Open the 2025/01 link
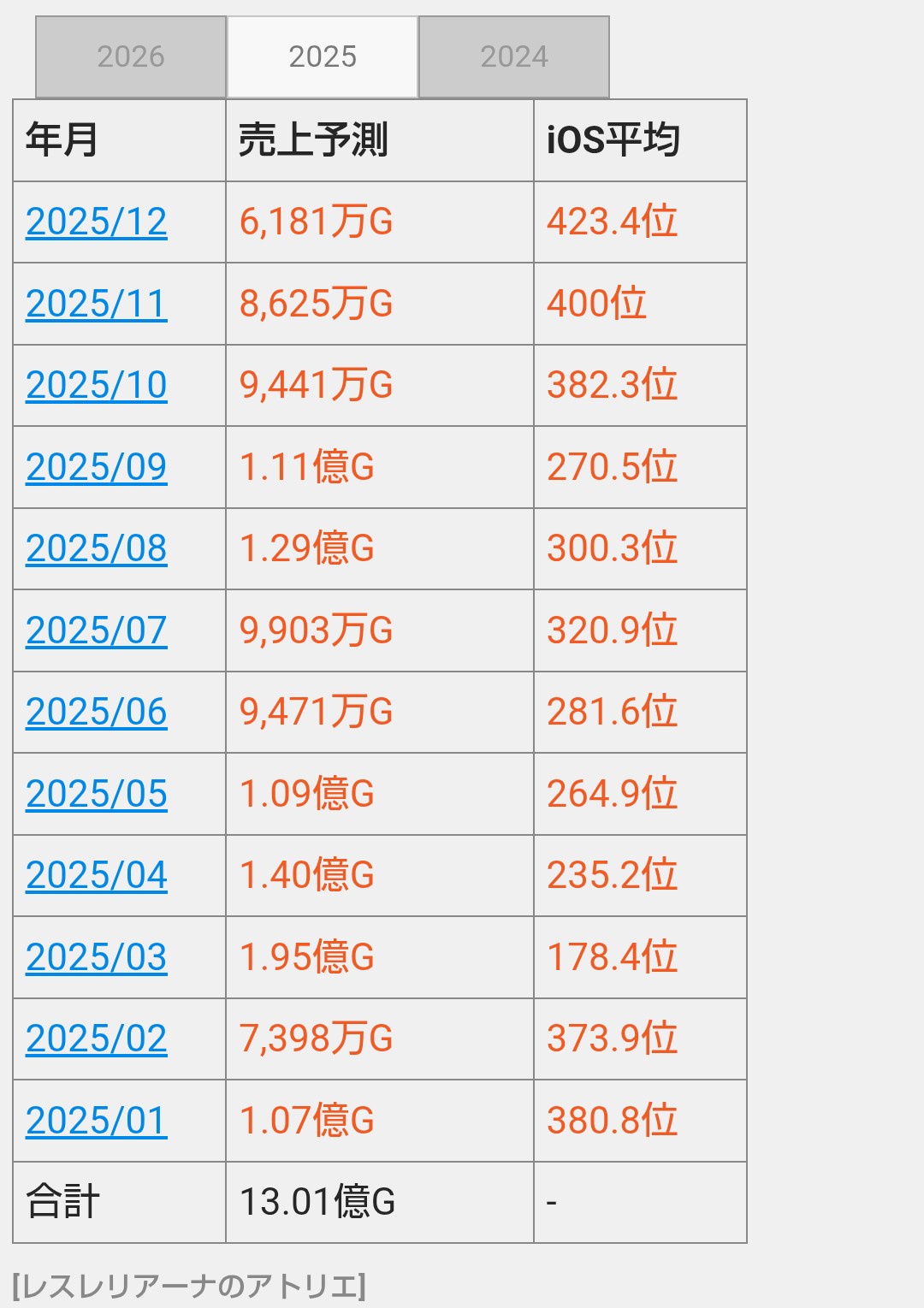 point(97,1121)
